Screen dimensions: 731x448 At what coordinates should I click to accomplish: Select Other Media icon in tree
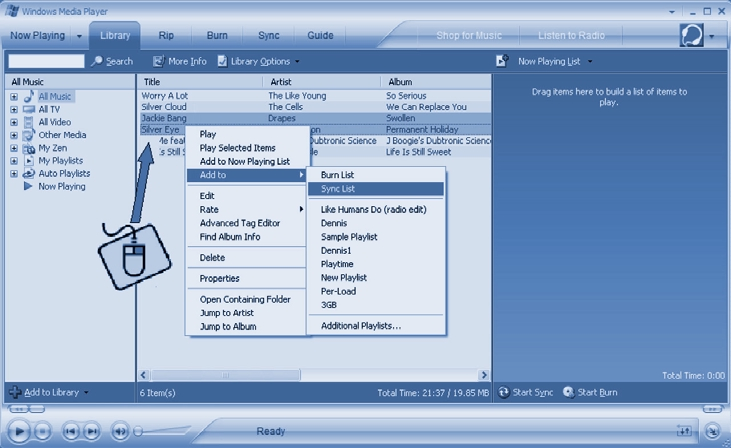tap(29, 135)
